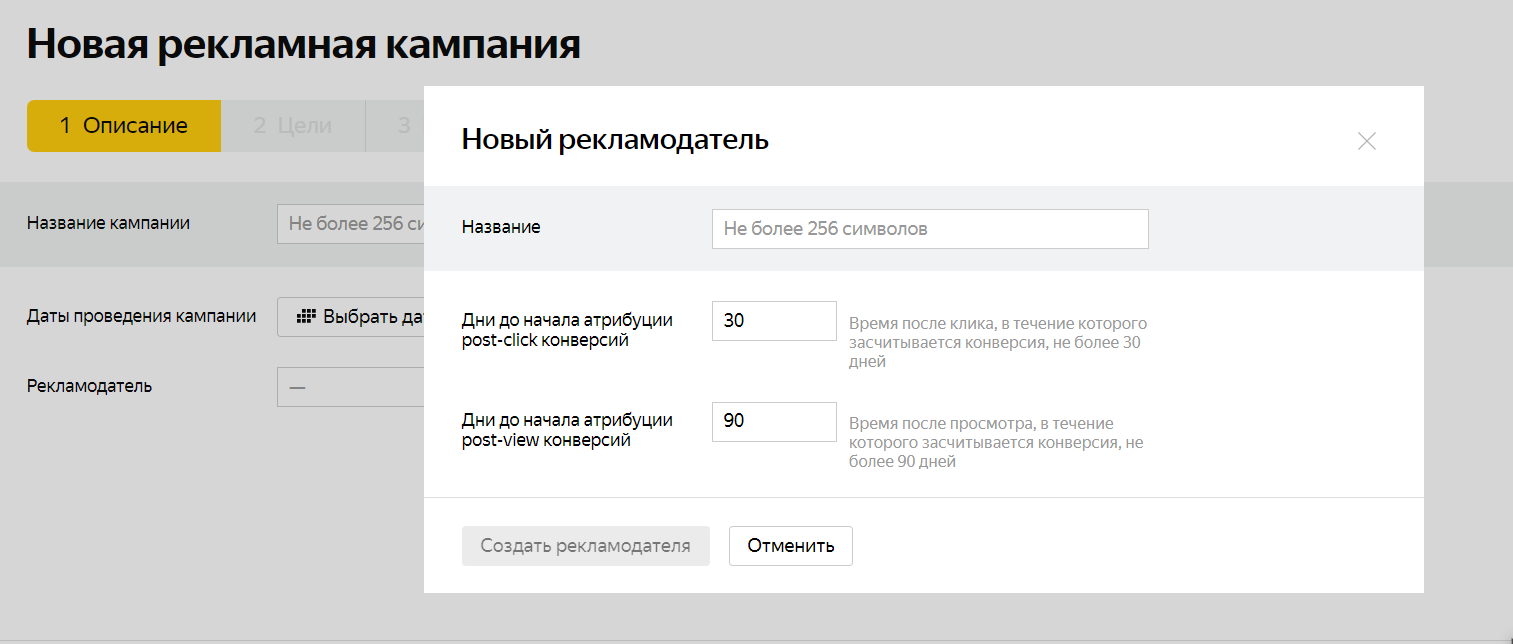Click the calendar grid icon beside Выбрать даты
This screenshot has width=1513, height=644.
307,317
